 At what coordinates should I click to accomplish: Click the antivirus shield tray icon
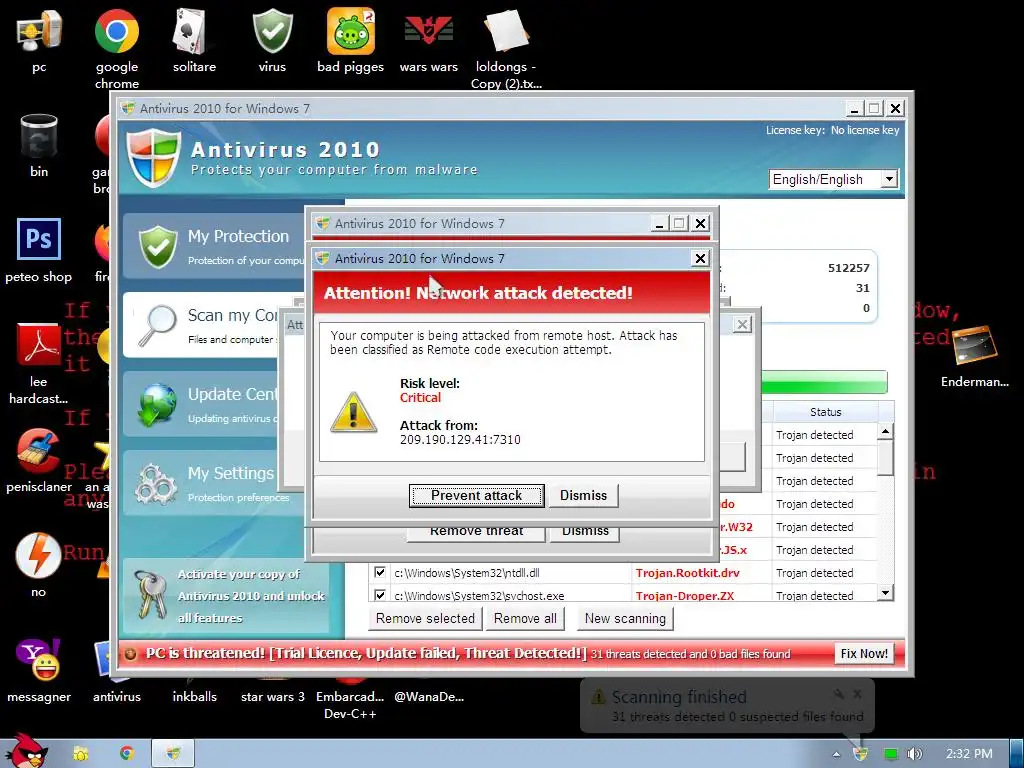coord(861,754)
